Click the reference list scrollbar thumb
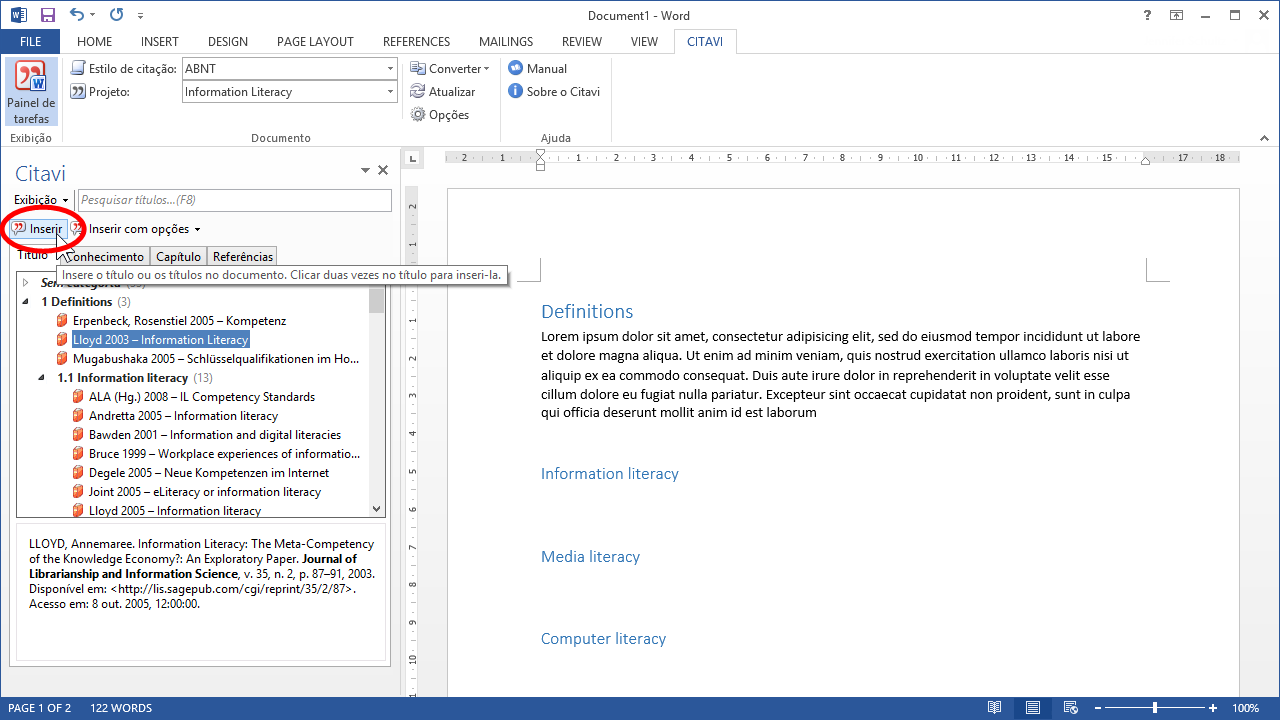Viewport: 1280px width, 720px height. [x=376, y=301]
